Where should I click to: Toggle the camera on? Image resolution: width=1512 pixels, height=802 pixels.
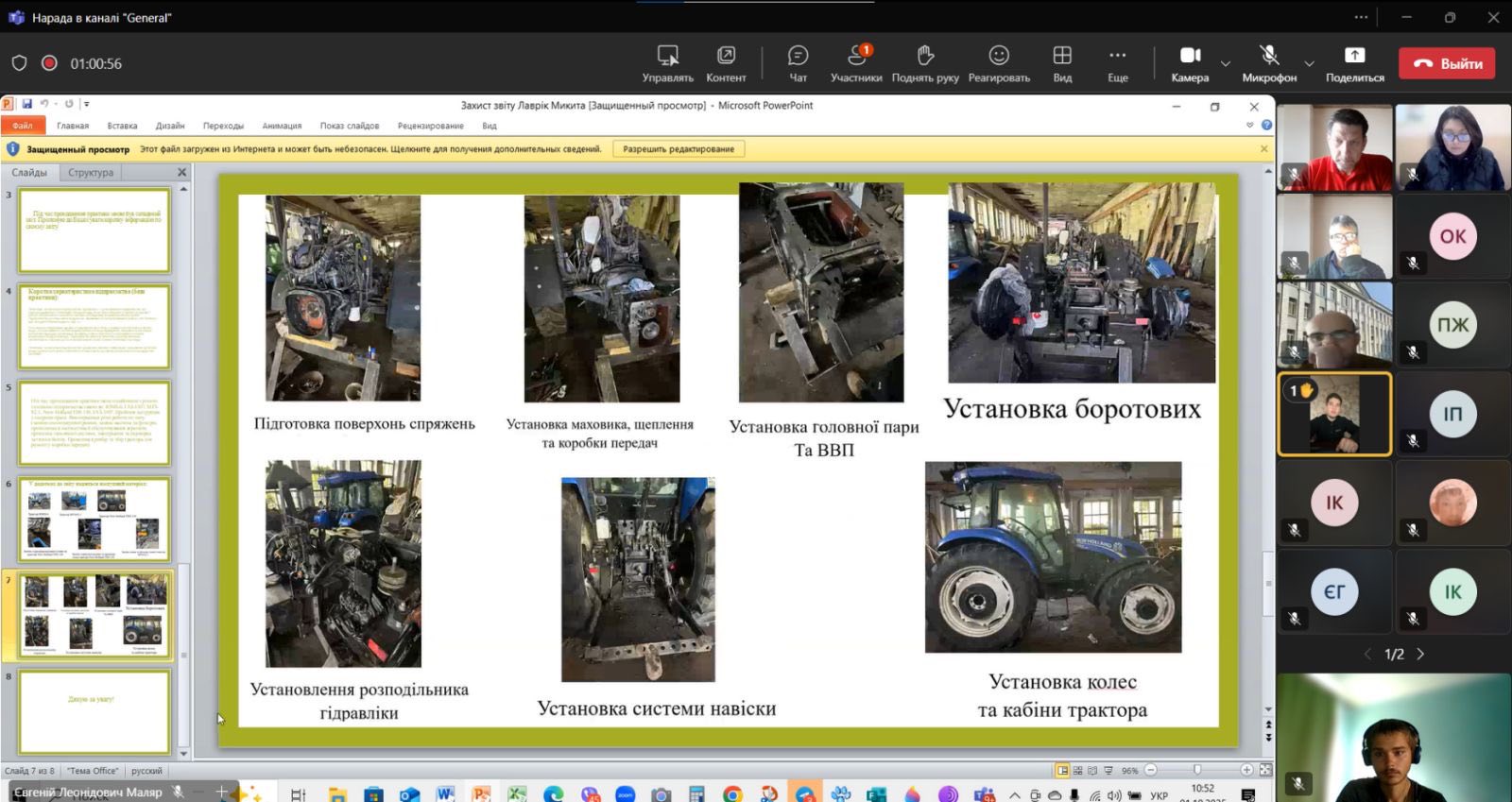click(x=1190, y=63)
